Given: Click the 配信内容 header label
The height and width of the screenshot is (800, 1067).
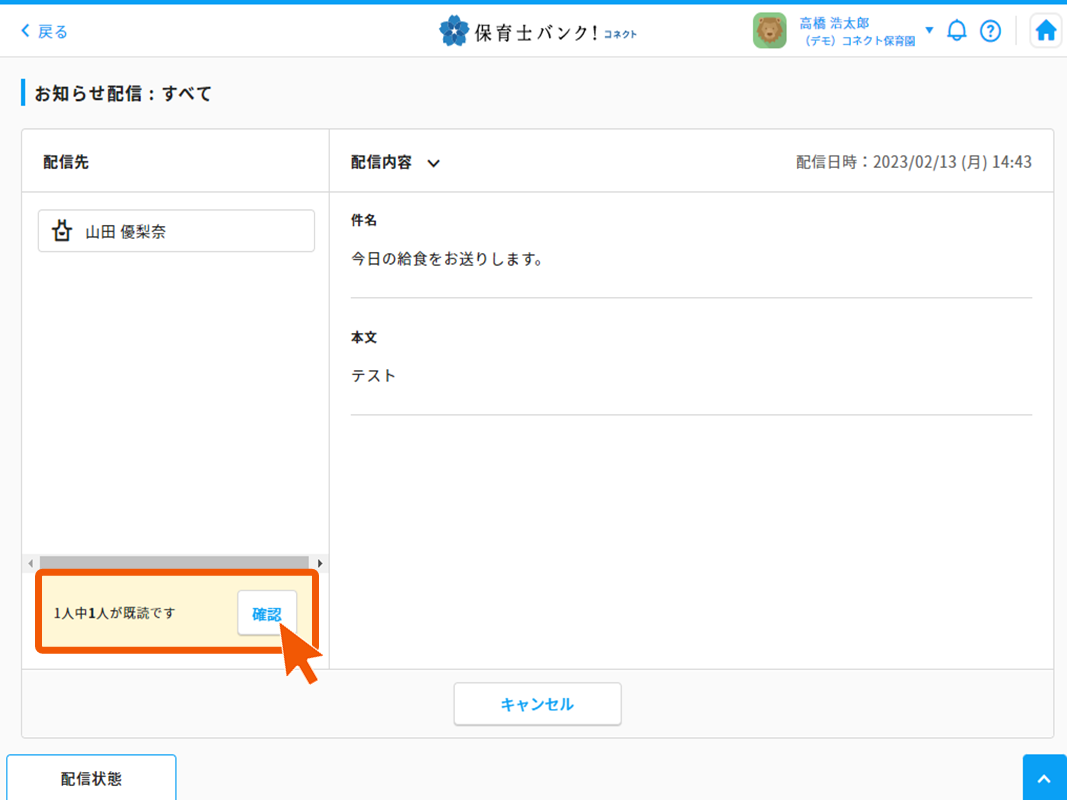Looking at the screenshot, I should 381,162.
